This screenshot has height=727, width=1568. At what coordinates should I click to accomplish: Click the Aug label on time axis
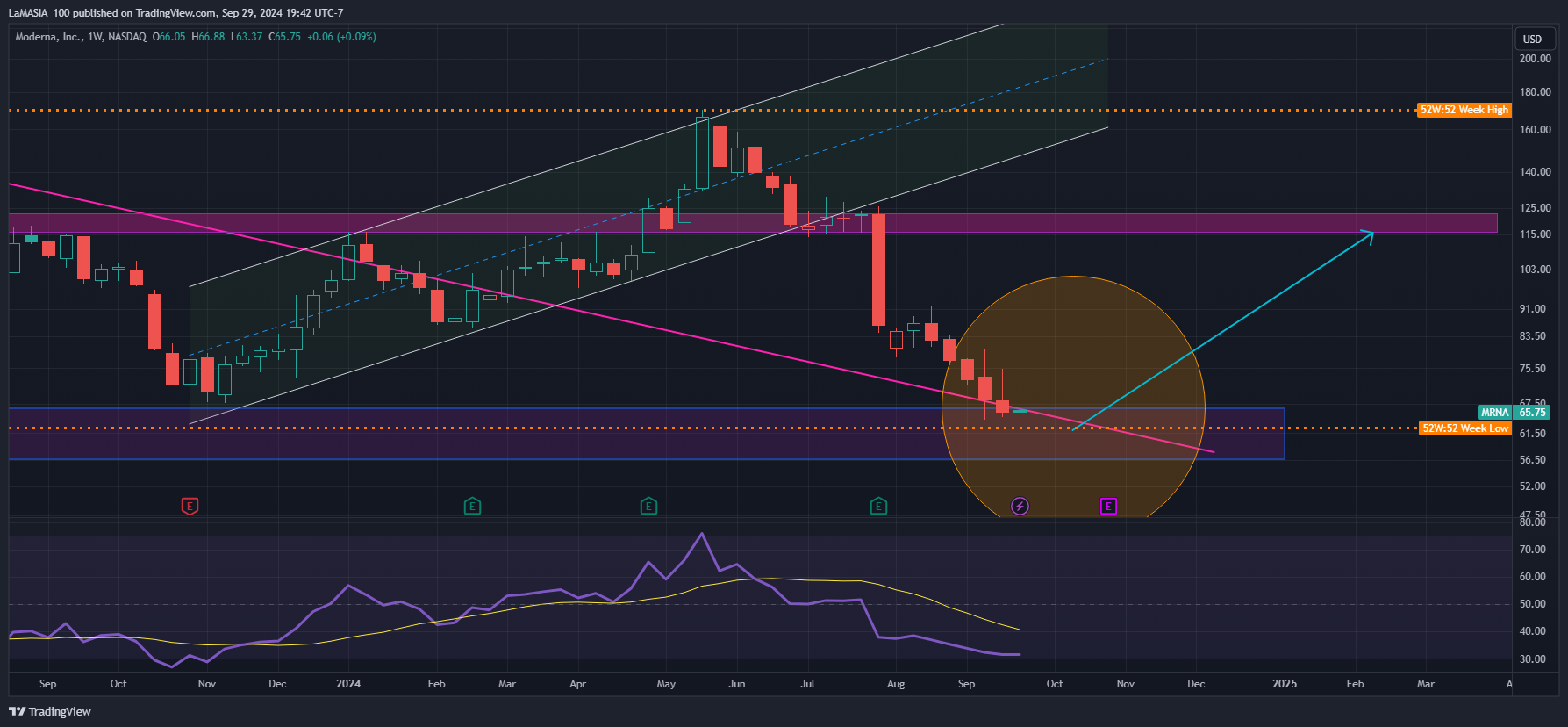[x=896, y=684]
